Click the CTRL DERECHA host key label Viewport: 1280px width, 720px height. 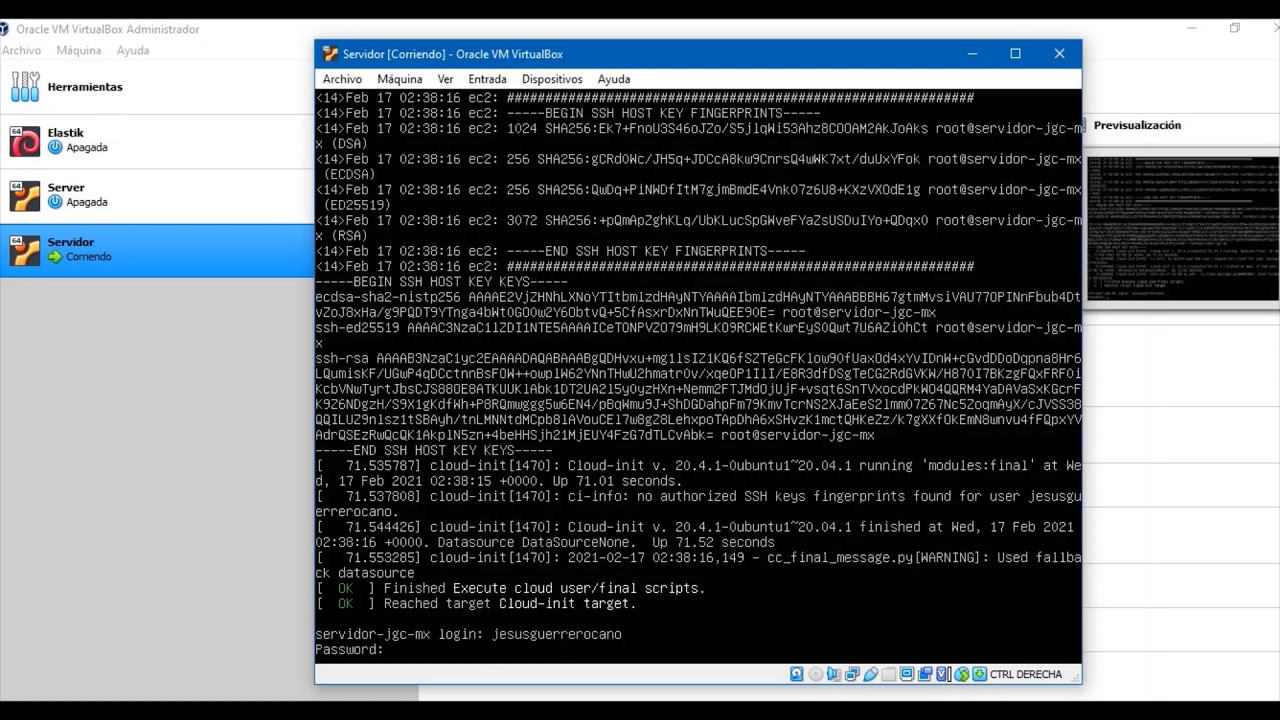[1026, 675]
